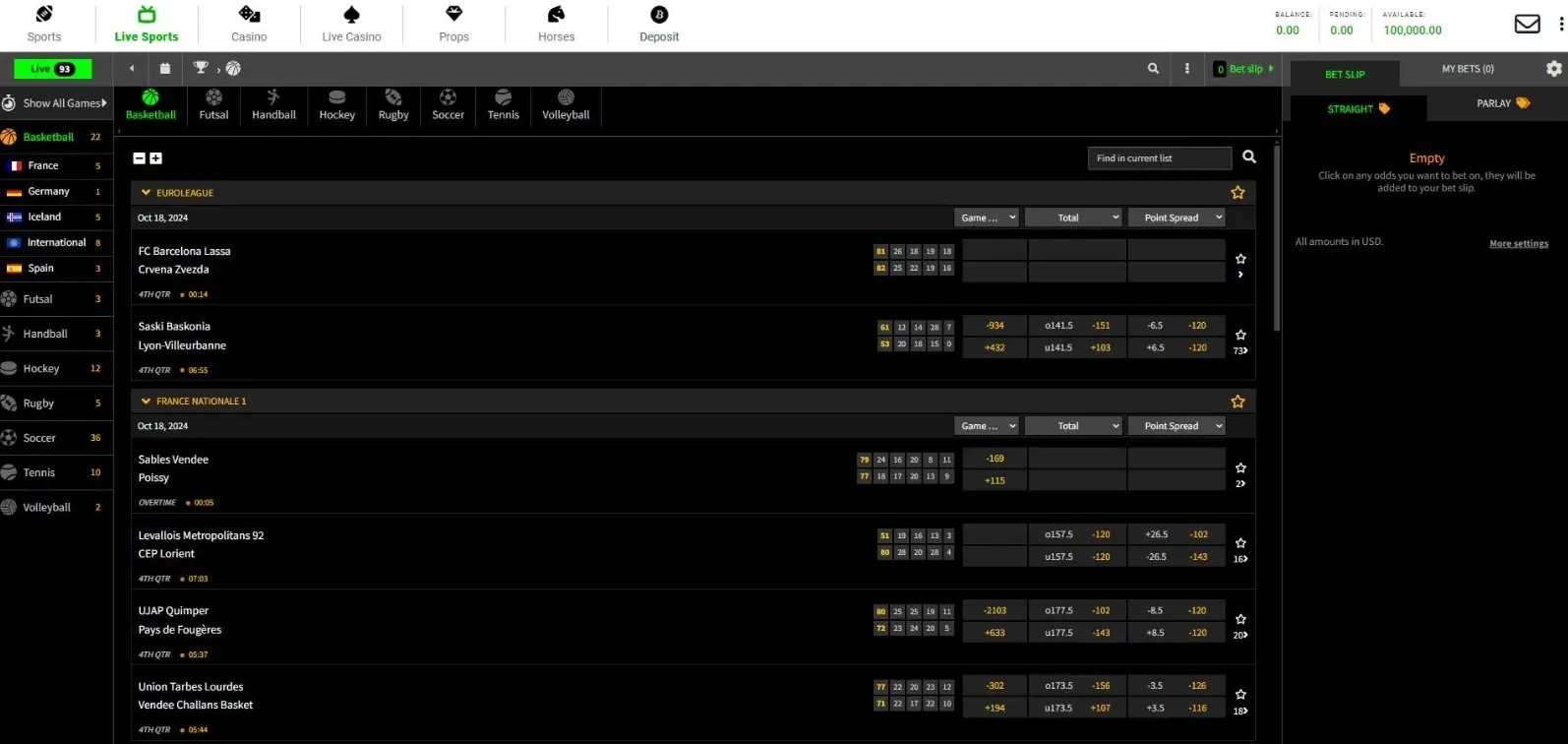Click the basketball breadcrumb icon

pos(233,68)
